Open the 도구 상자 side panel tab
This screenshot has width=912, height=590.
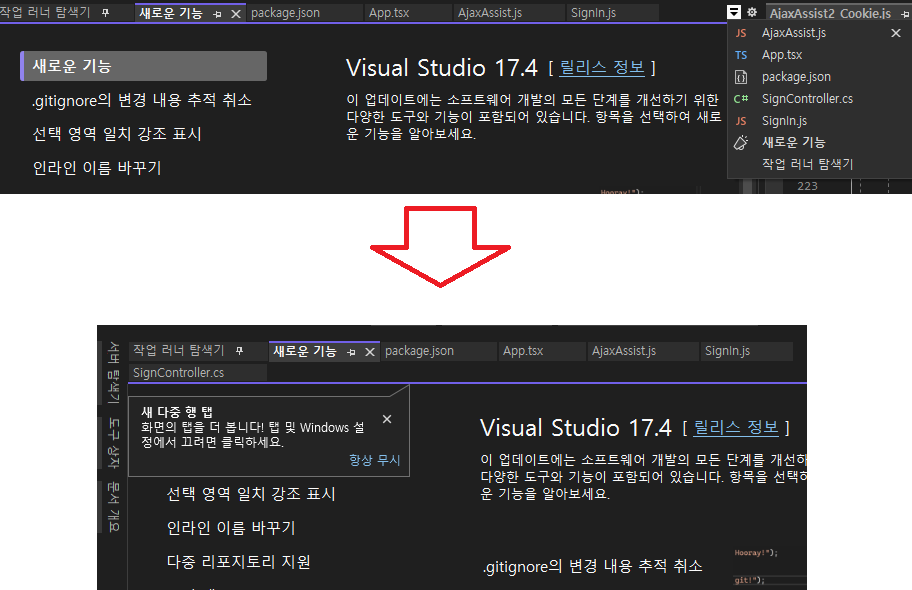113,443
